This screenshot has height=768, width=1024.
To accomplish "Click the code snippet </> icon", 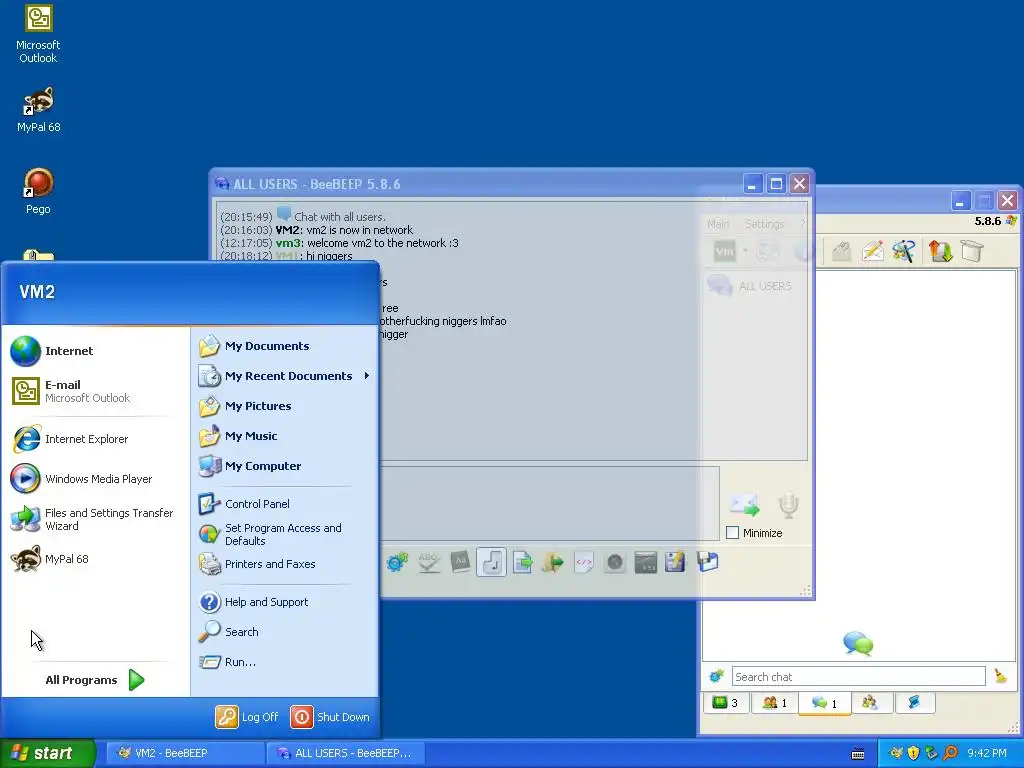I will [584, 562].
